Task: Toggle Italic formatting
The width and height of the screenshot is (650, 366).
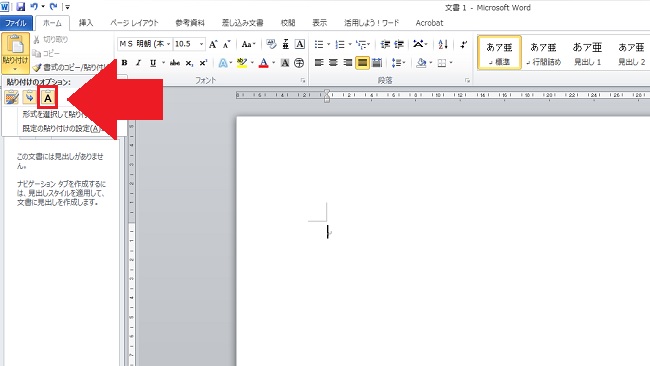Action: 138,63
